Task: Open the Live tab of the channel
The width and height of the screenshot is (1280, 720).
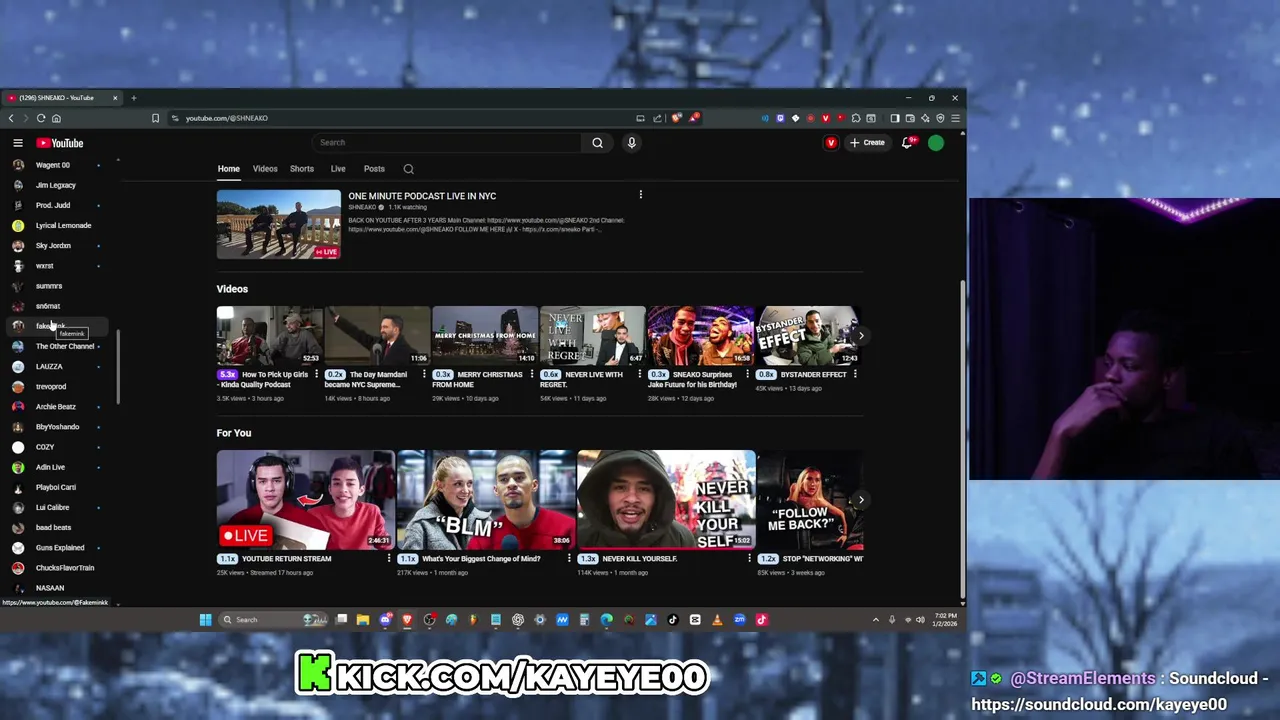Action: click(x=338, y=169)
